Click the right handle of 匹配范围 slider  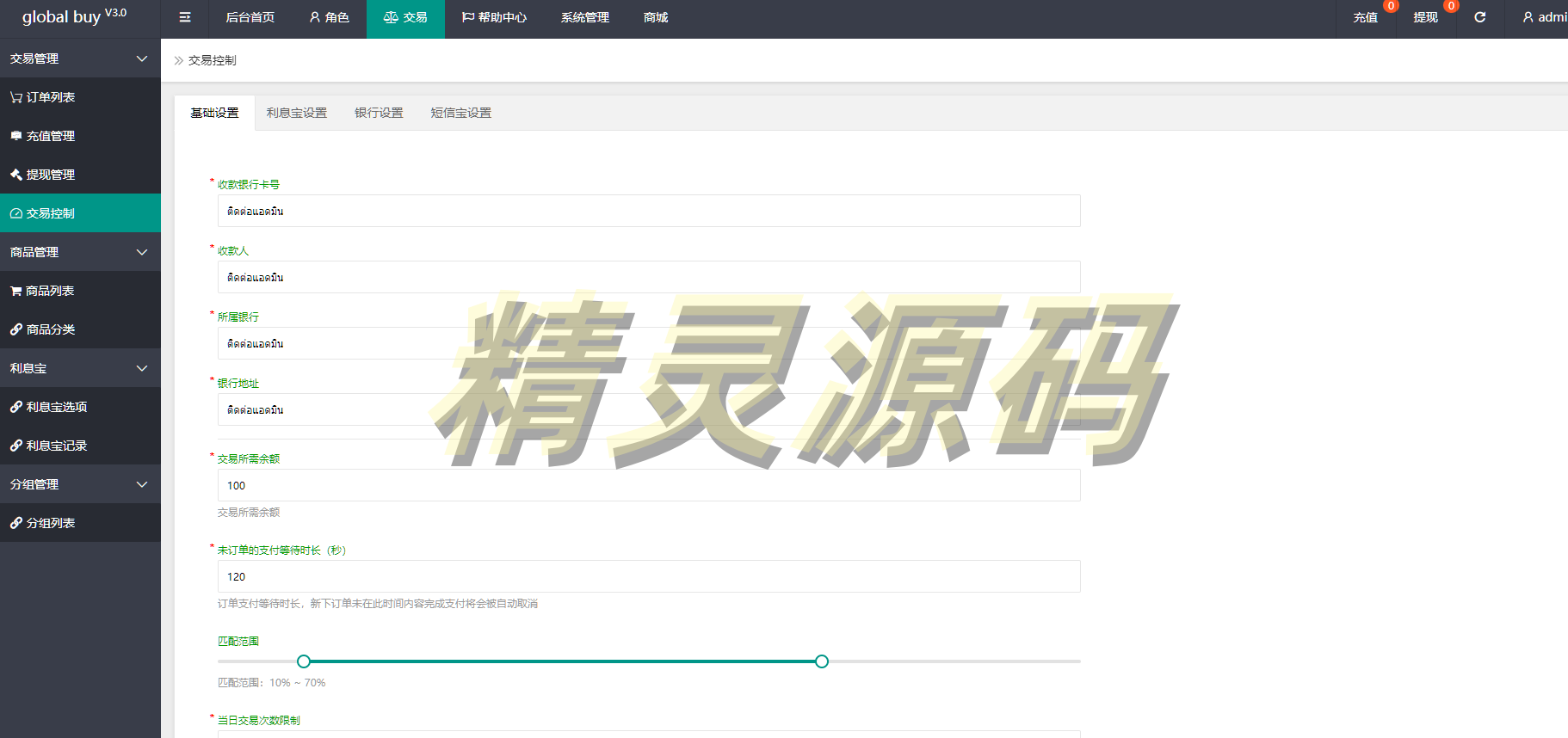coord(822,661)
